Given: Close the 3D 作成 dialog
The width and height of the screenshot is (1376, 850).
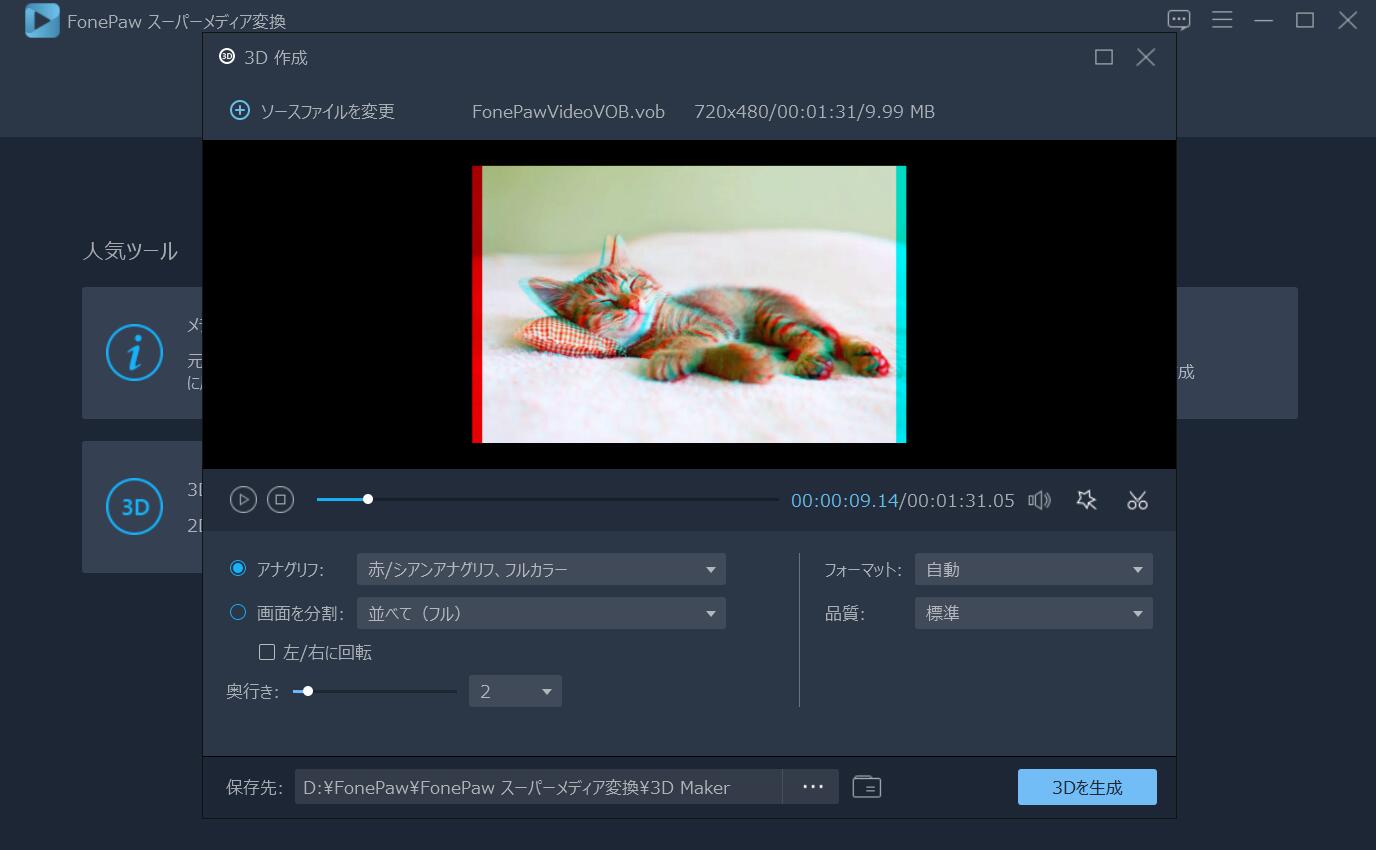Looking at the screenshot, I should coord(1146,57).
